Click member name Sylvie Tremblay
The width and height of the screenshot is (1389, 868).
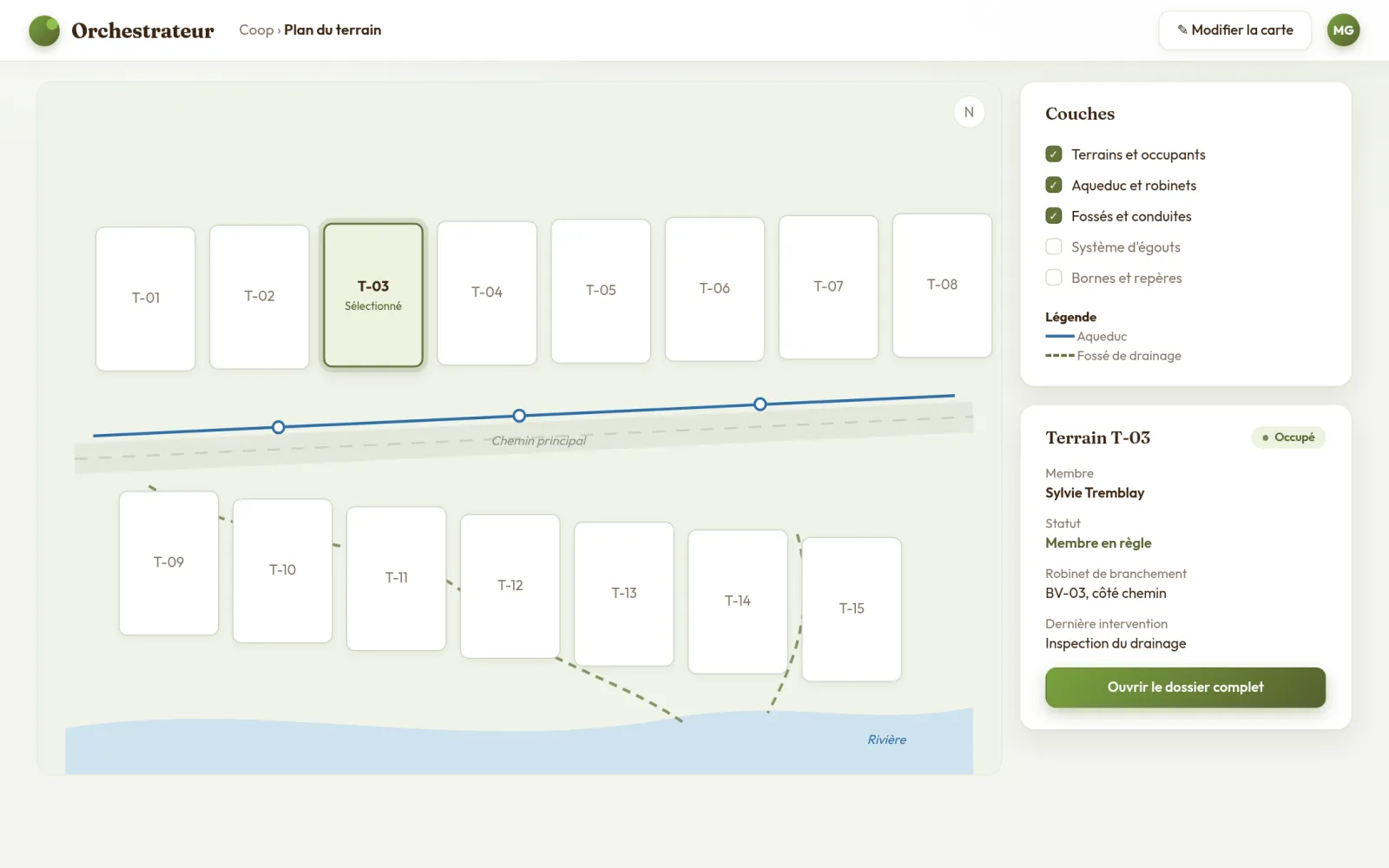pyautogui.click(x=1095, y=493)
